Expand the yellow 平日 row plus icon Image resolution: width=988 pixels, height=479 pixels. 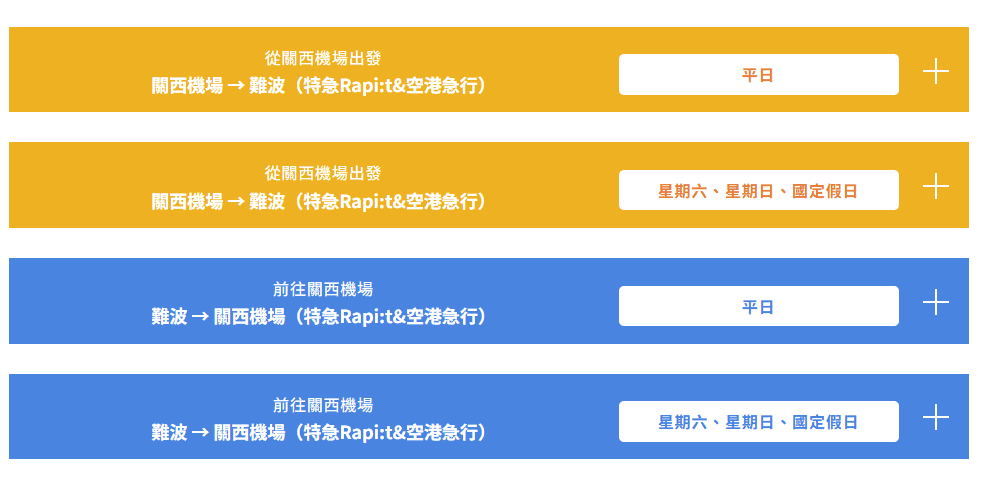tap(935, 71)
